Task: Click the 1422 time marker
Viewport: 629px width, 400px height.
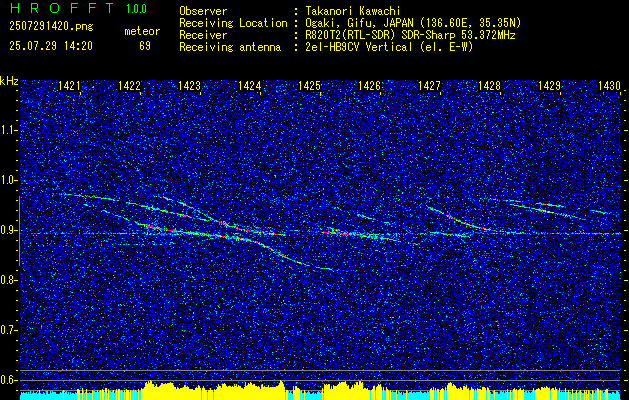Action: (x=130, y=86)
